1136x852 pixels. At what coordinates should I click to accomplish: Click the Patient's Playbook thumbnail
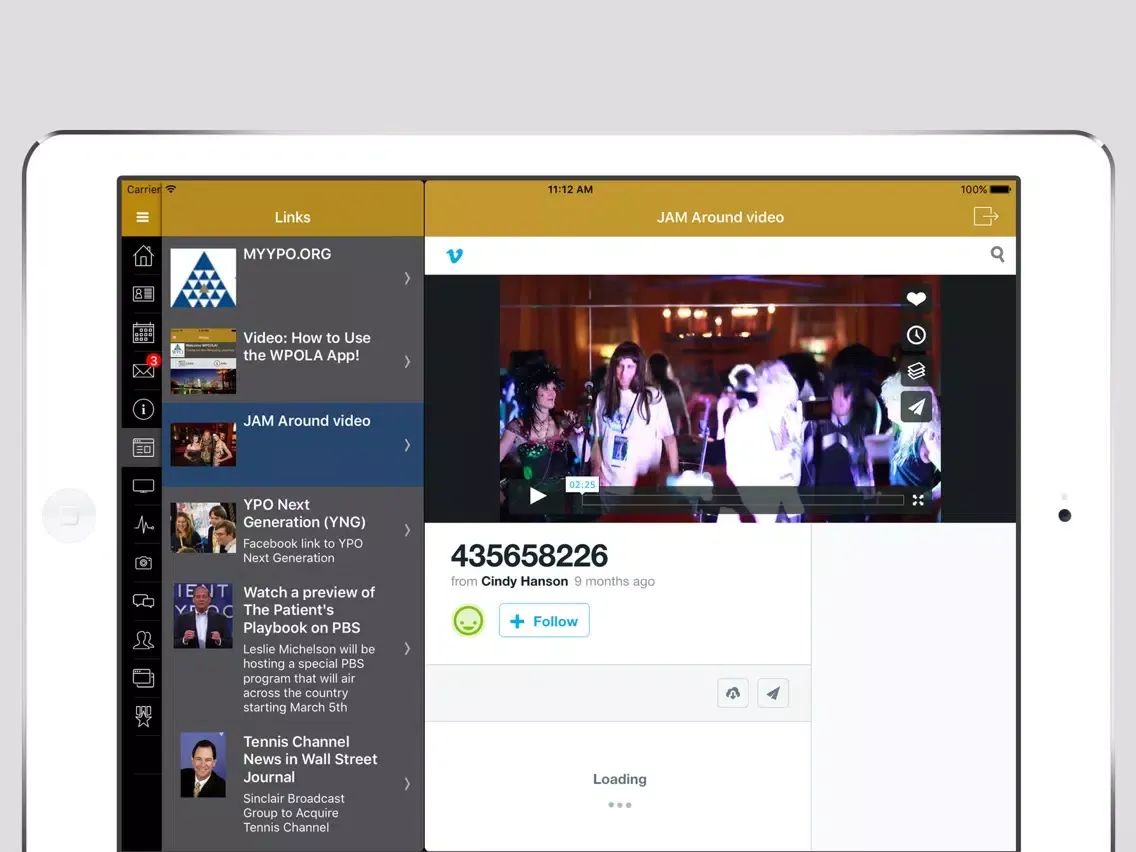tap(203, 615)
